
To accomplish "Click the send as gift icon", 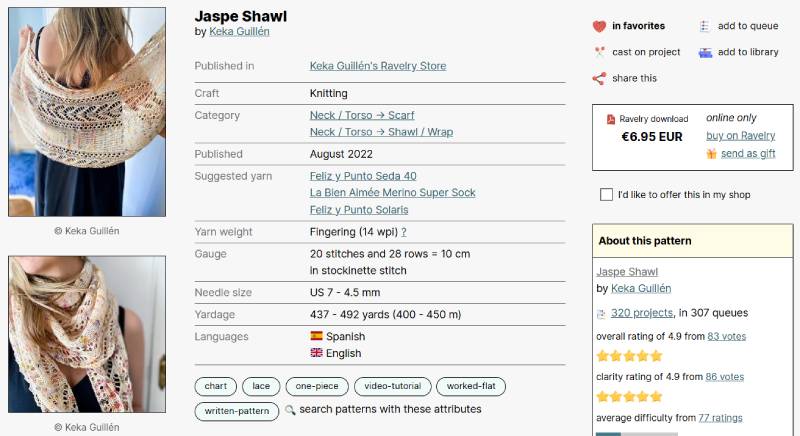I will [711, 154].
